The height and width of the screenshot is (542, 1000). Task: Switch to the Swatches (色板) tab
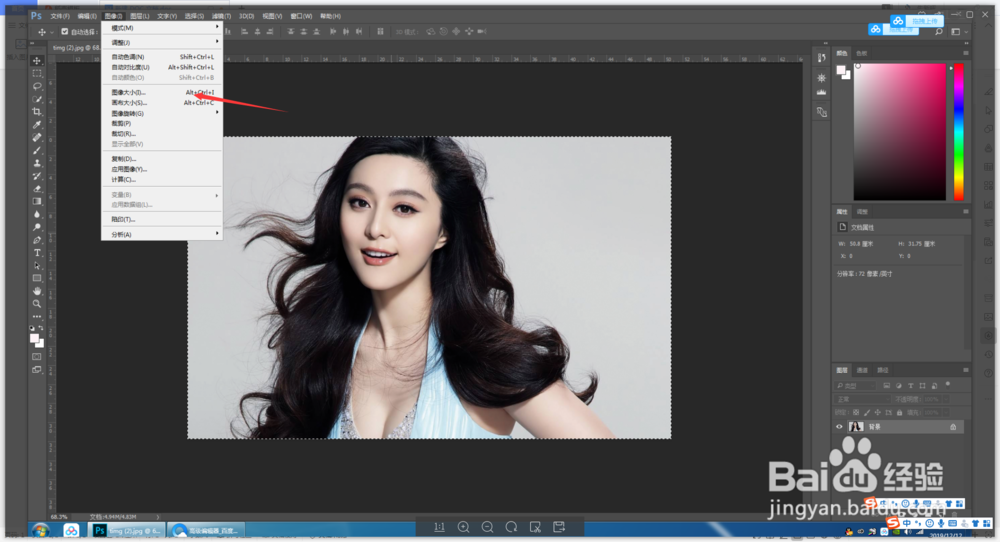click(x=862, y=53)
